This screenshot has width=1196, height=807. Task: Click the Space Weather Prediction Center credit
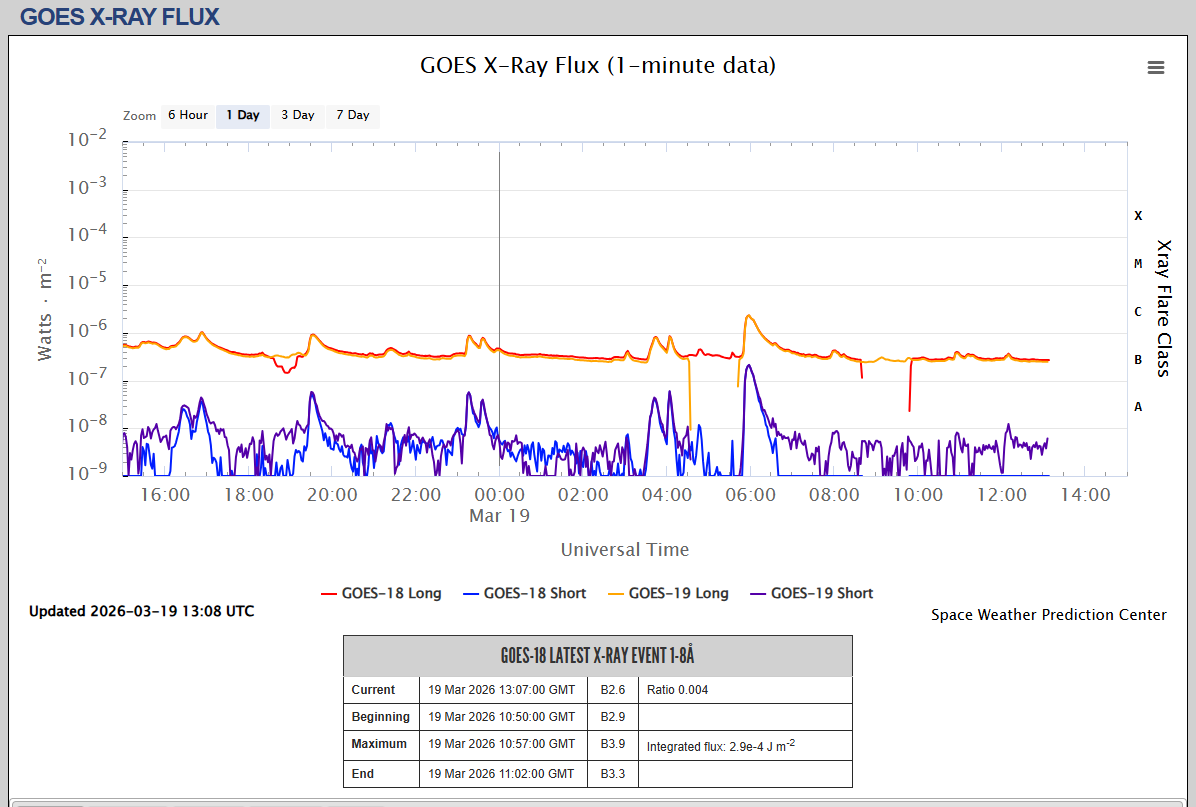pos(1048,615)
